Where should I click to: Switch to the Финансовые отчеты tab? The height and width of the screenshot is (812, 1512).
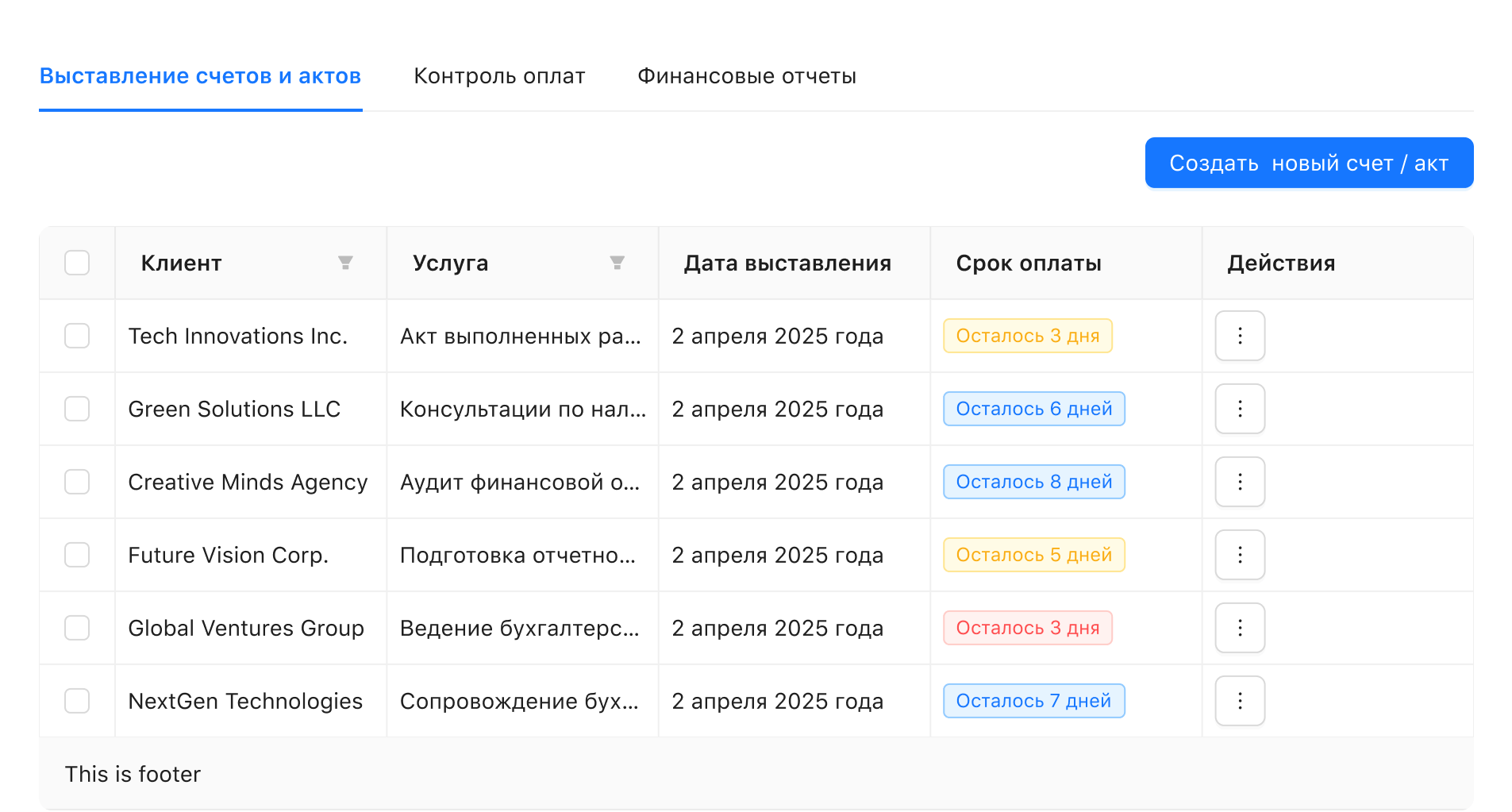click(747, 76)
